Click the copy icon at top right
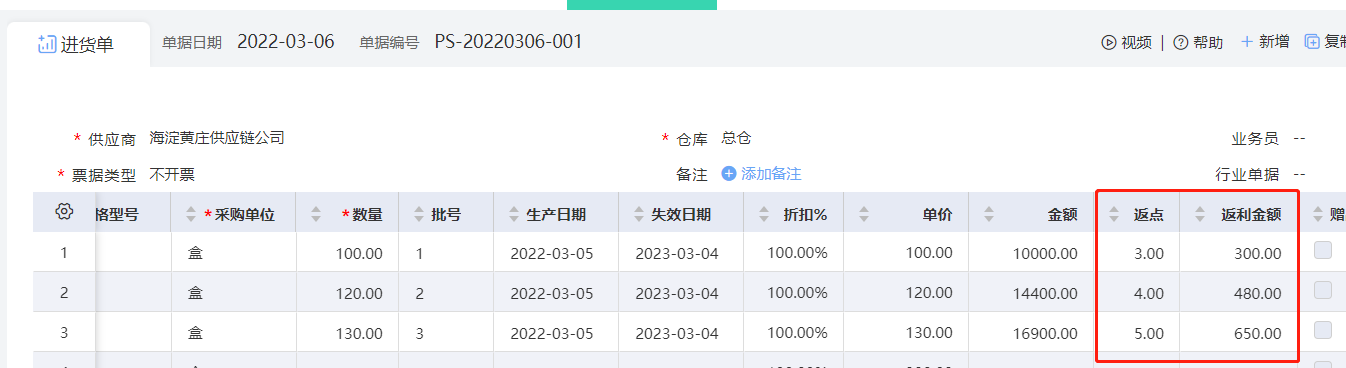Screen dimensions: 1346x368 [x=1312, y=42]
